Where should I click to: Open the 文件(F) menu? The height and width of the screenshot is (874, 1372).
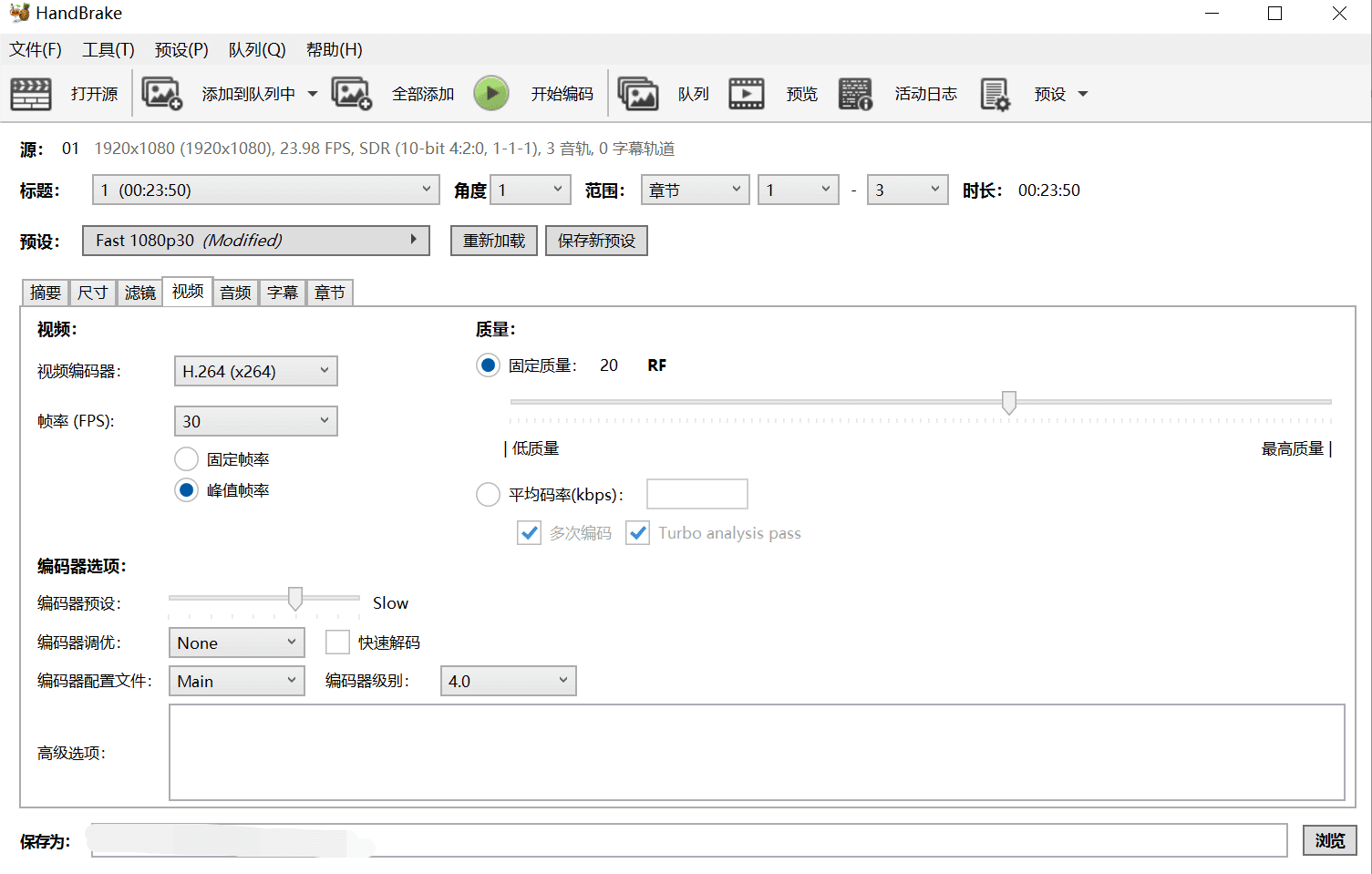click(x=36, y=49)
